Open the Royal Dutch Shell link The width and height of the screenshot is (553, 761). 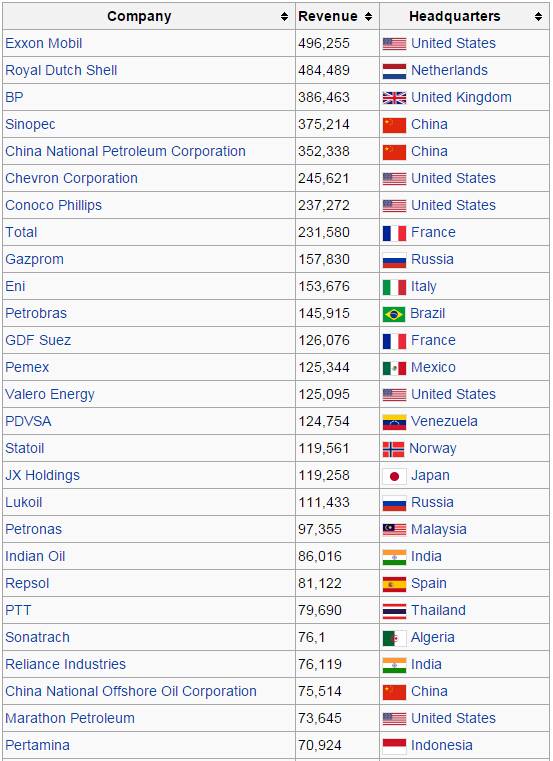tap(61, 70)
